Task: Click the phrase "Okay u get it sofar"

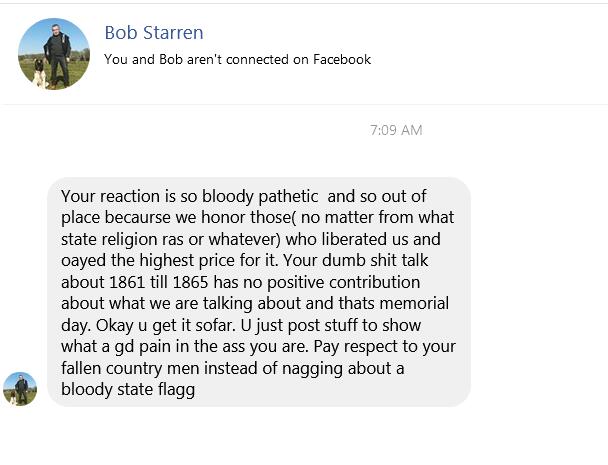Action: pos(166,325)
